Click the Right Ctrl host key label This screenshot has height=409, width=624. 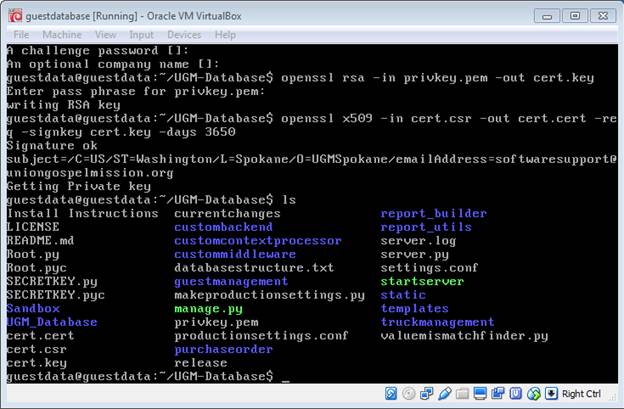581,393
